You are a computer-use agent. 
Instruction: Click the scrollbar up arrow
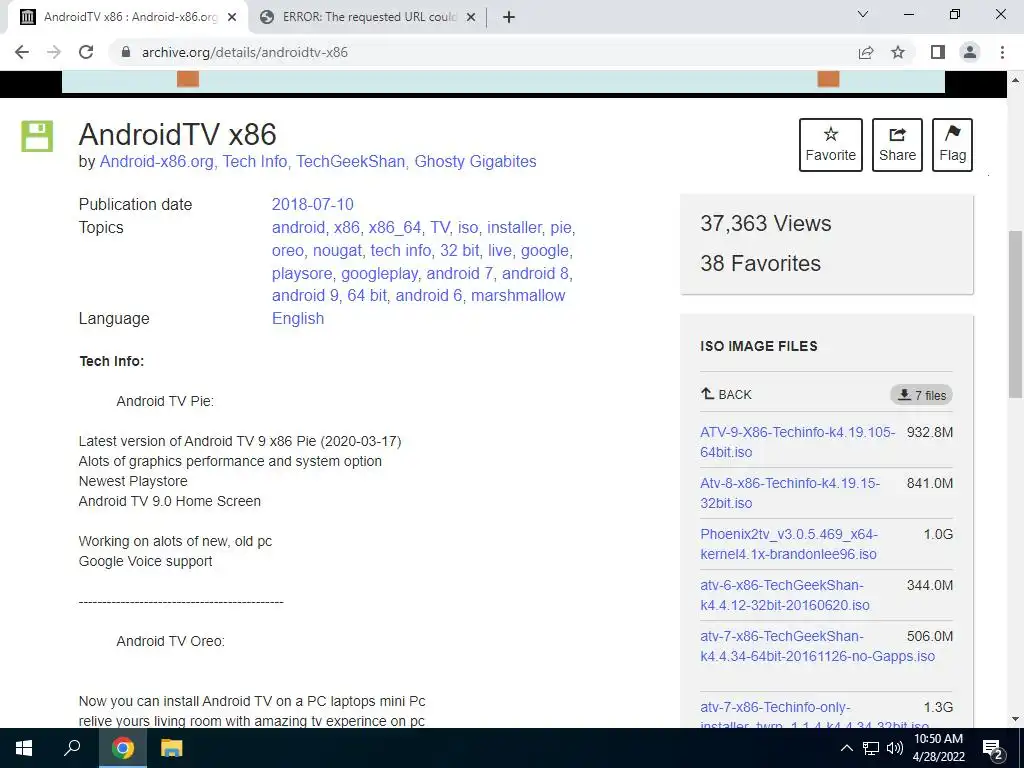click(x=1016, y=80)
